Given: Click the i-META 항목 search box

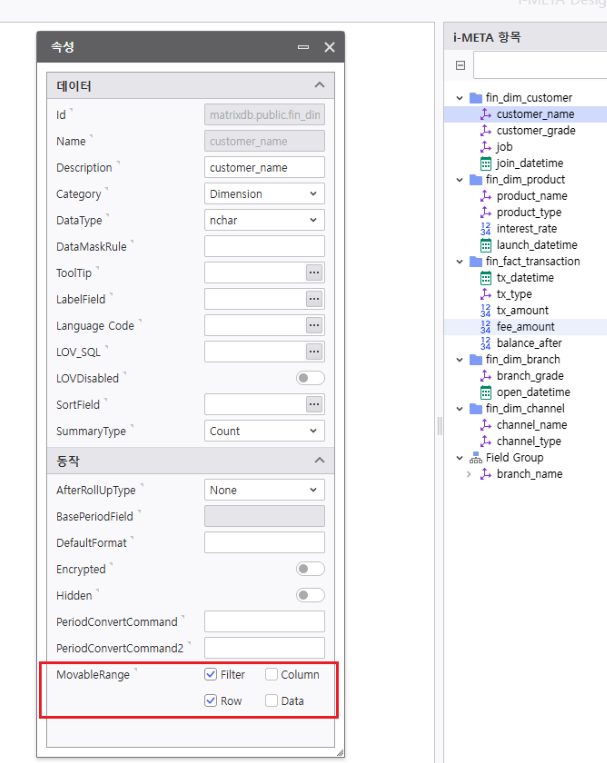Looking at the screenshot, I should pos(540,65).
